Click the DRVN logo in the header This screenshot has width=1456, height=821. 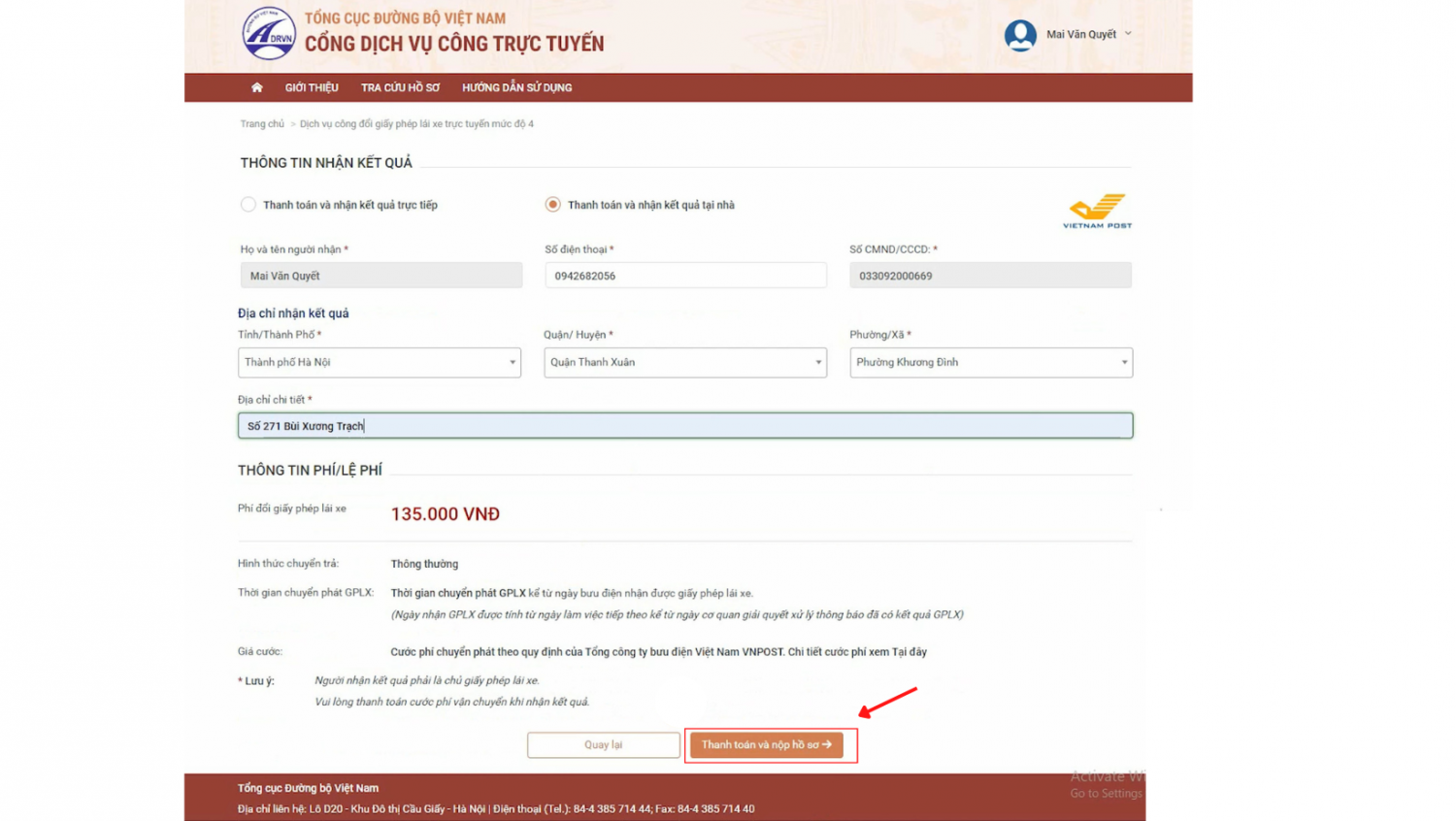click(269, 34)
